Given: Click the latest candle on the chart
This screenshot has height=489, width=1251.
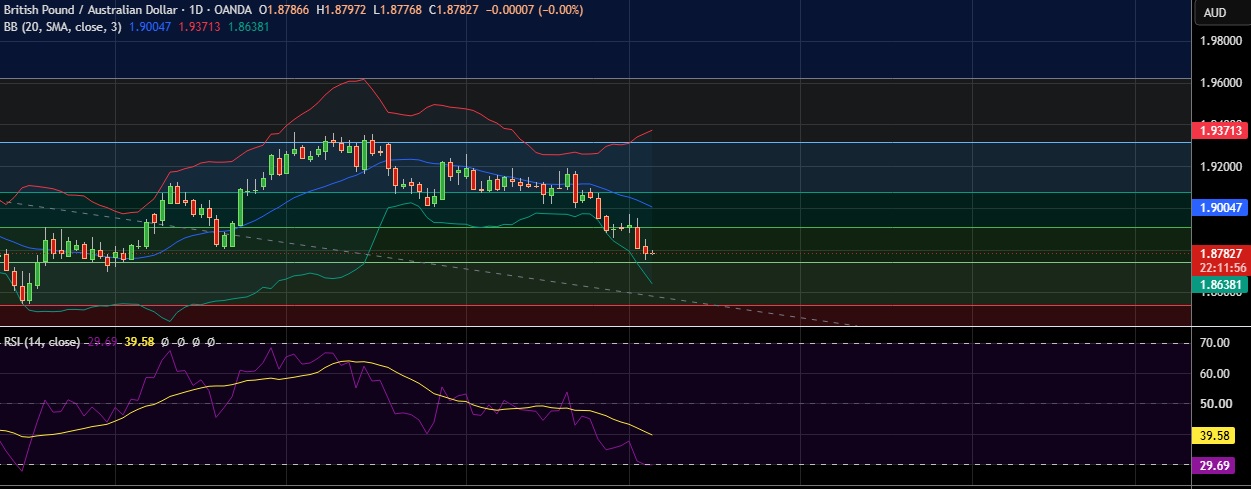Looking at the screenshot, I should 652,253.
